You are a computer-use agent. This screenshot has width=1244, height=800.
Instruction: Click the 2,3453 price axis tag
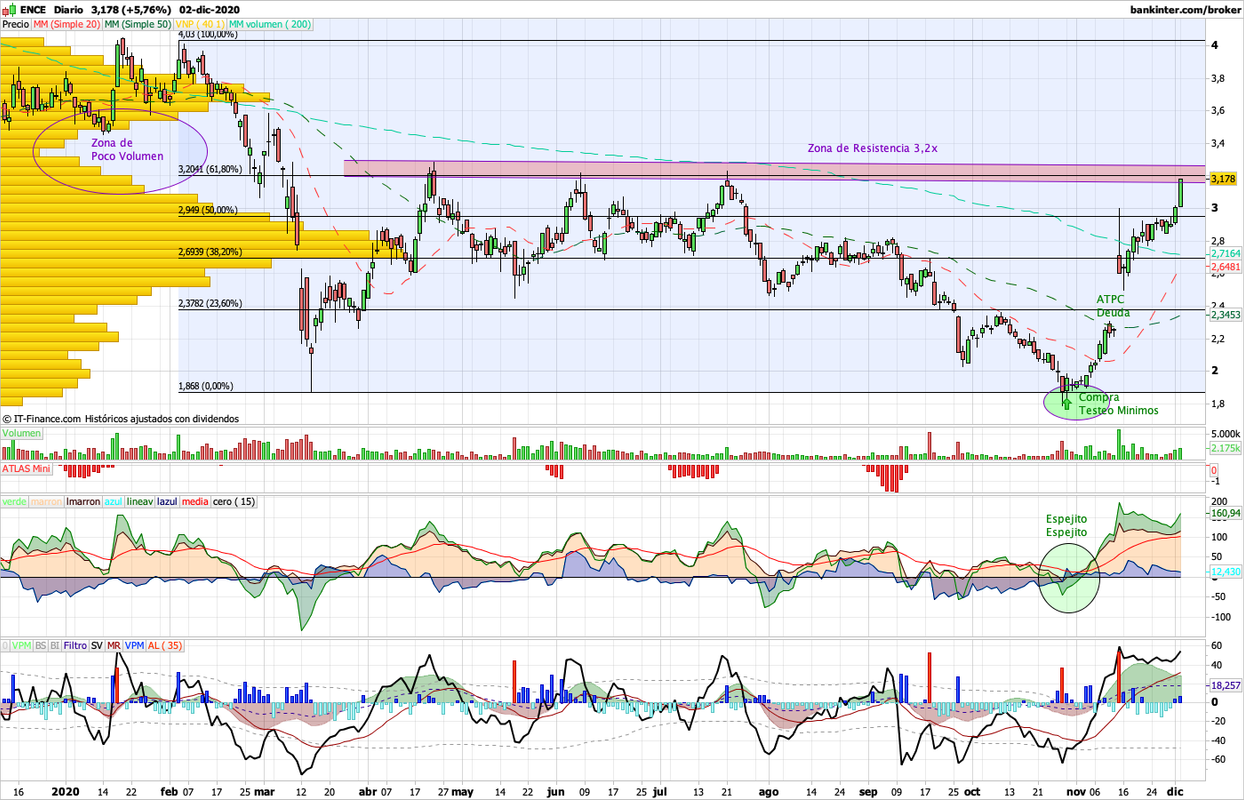(1226, 314)
